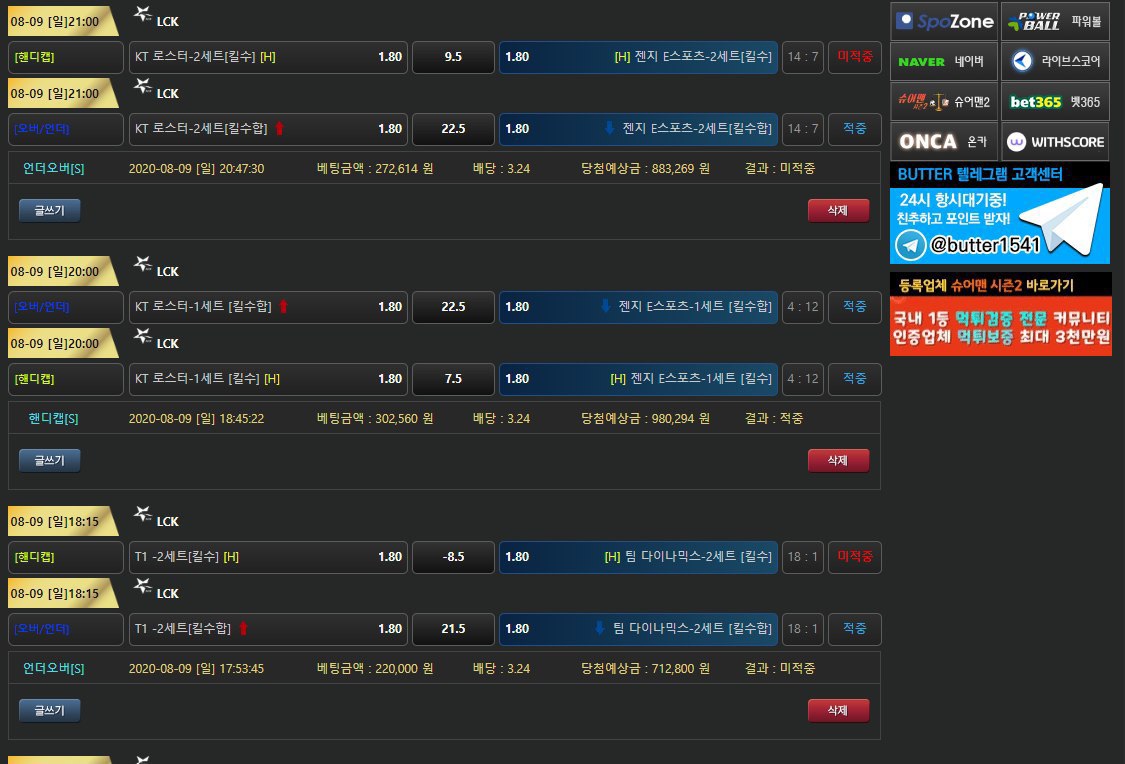Click 글쓰기 under the 272,614 won bet
The image size is (1125, 764).
49,210
